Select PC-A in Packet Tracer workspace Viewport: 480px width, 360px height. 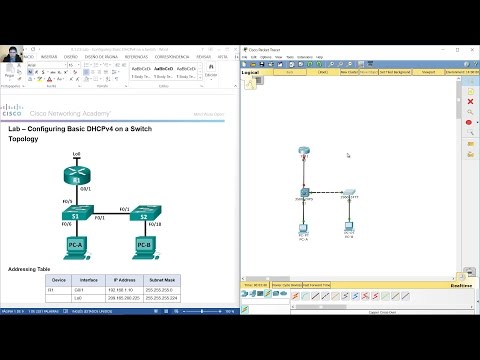coord(303,229)
